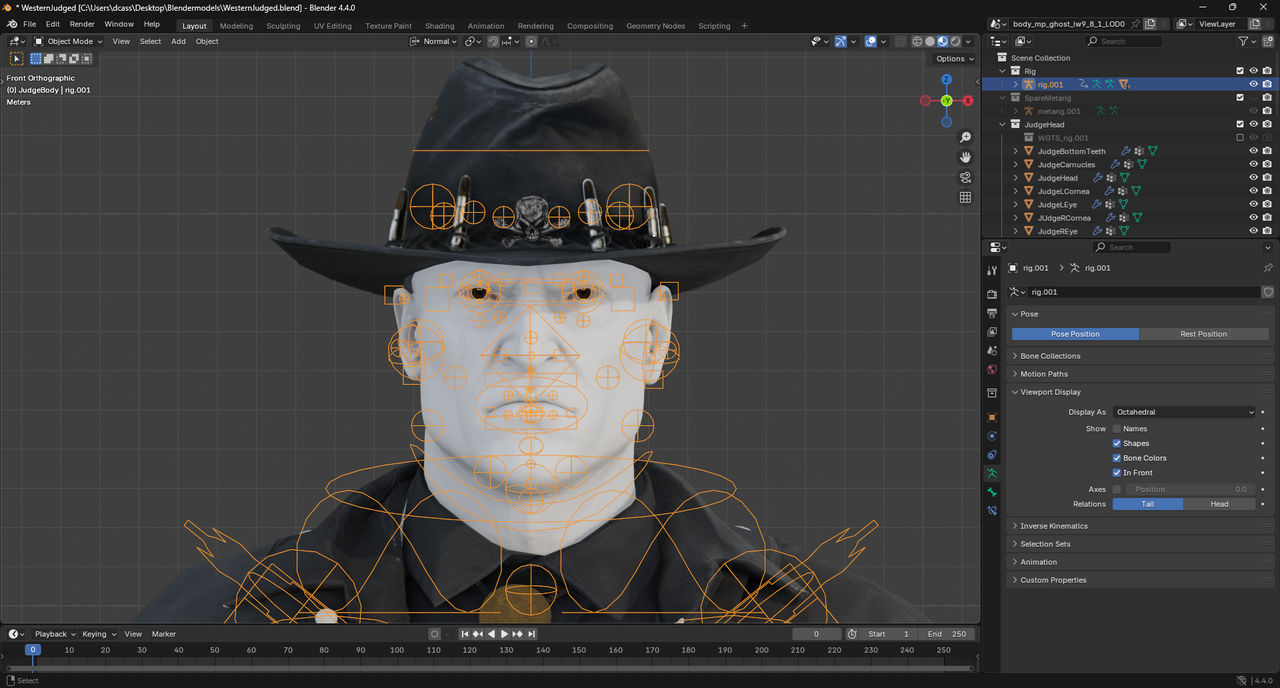The image size is (1280, 688).
Task: Click the blue Z axis gizmo
Action: point(946,79)
